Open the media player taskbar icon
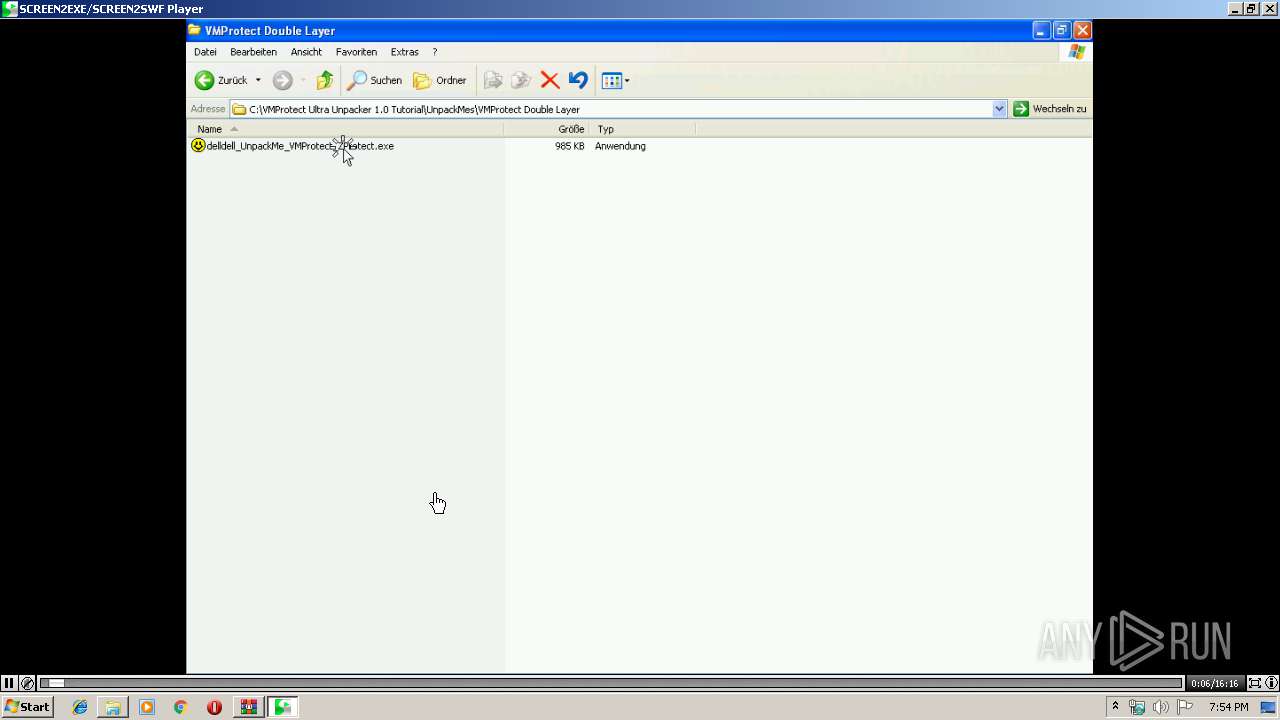Viewport: 1280px width, 720px height. coord(147,707)
